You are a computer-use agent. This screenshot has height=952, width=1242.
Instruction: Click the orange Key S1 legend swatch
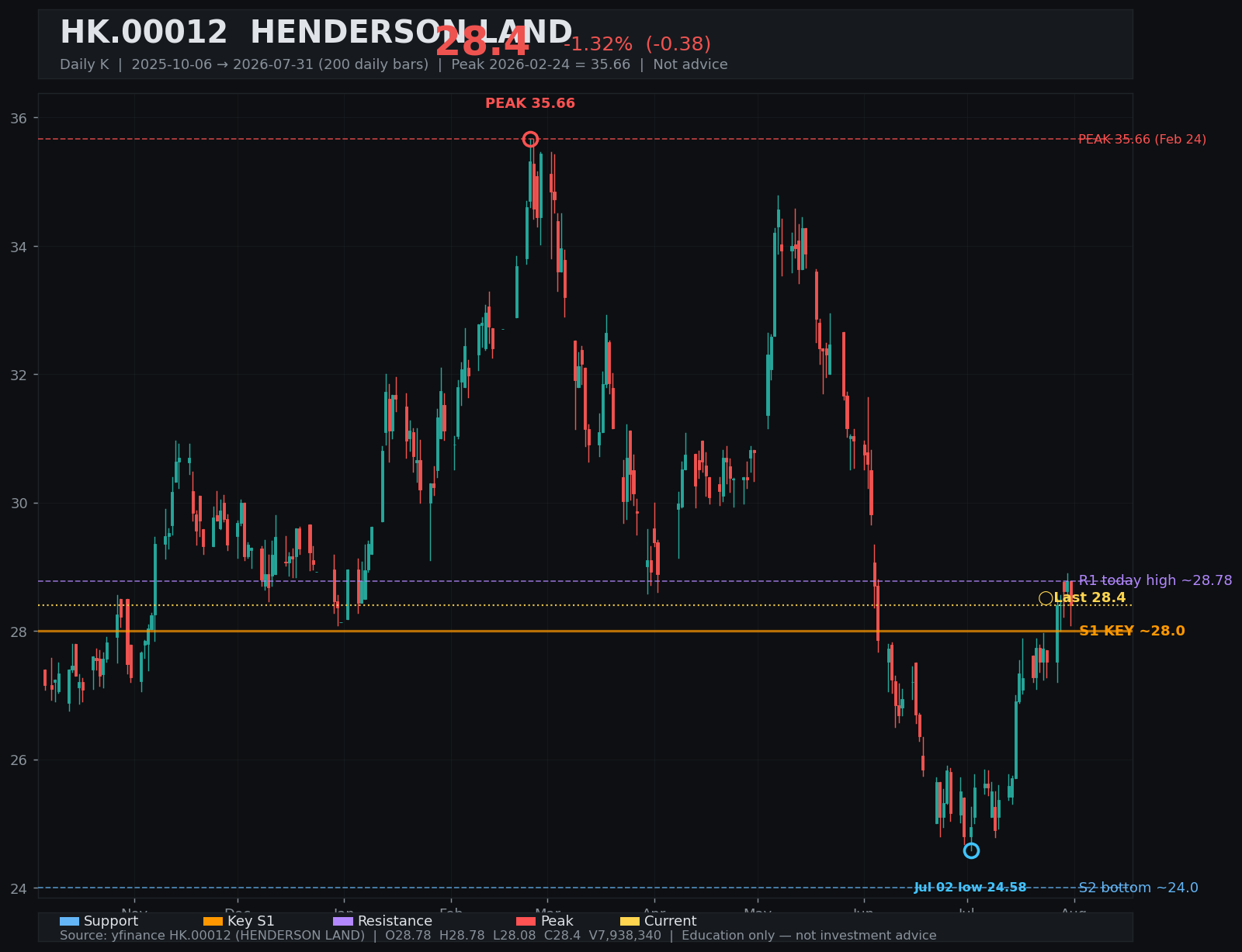coord(213,921)
